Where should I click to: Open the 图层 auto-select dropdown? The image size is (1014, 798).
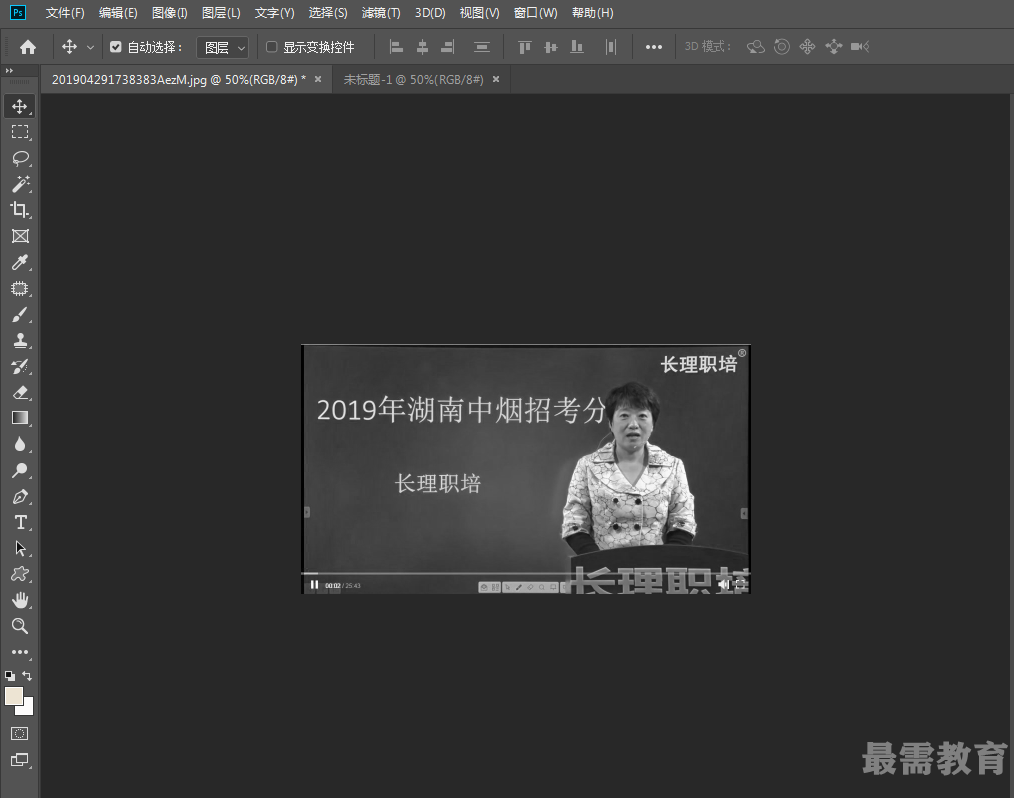coord(223,47)
